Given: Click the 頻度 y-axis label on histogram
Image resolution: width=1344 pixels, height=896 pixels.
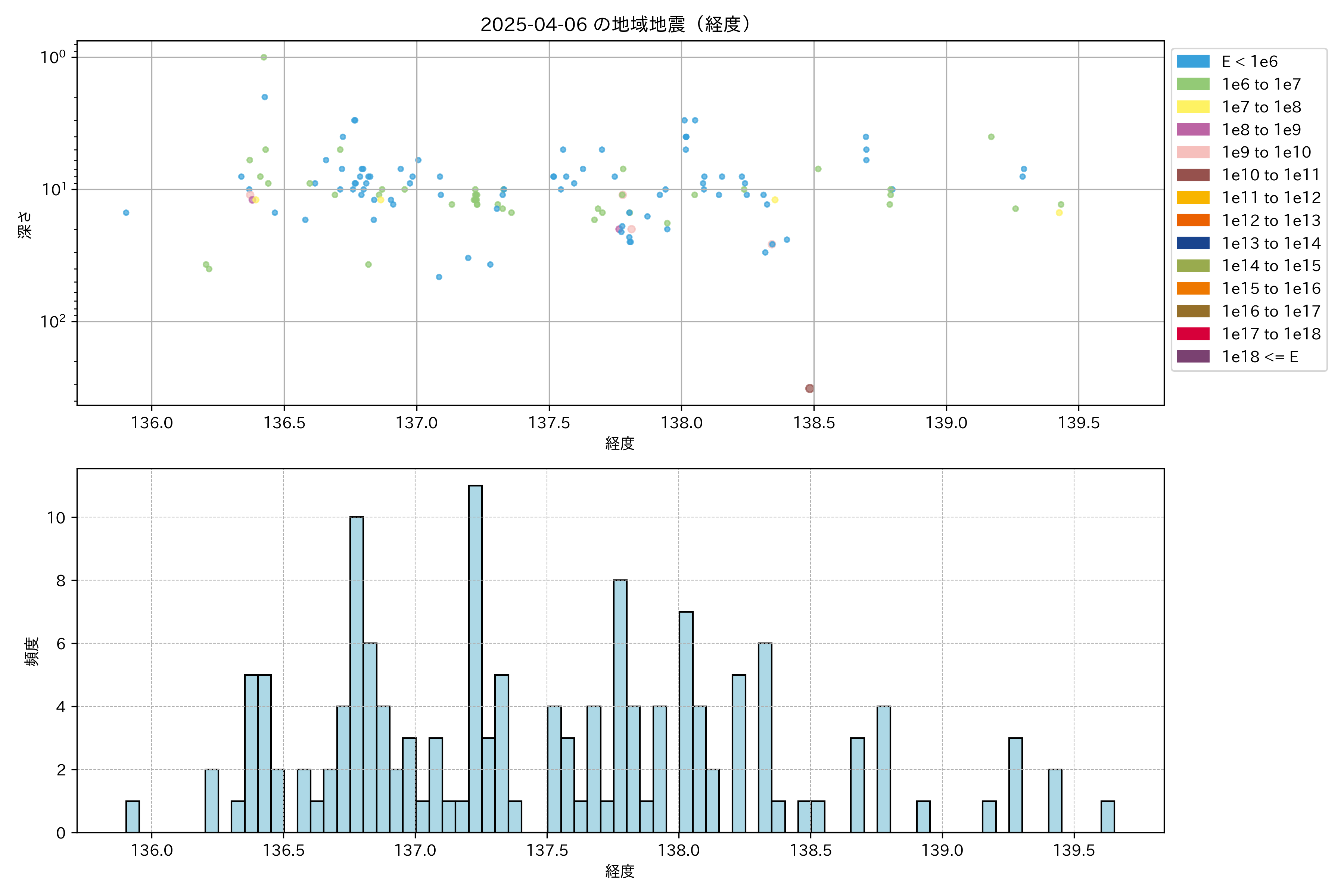Looking at the screenshot, I should pyautogui.click(x=32, y=651).
